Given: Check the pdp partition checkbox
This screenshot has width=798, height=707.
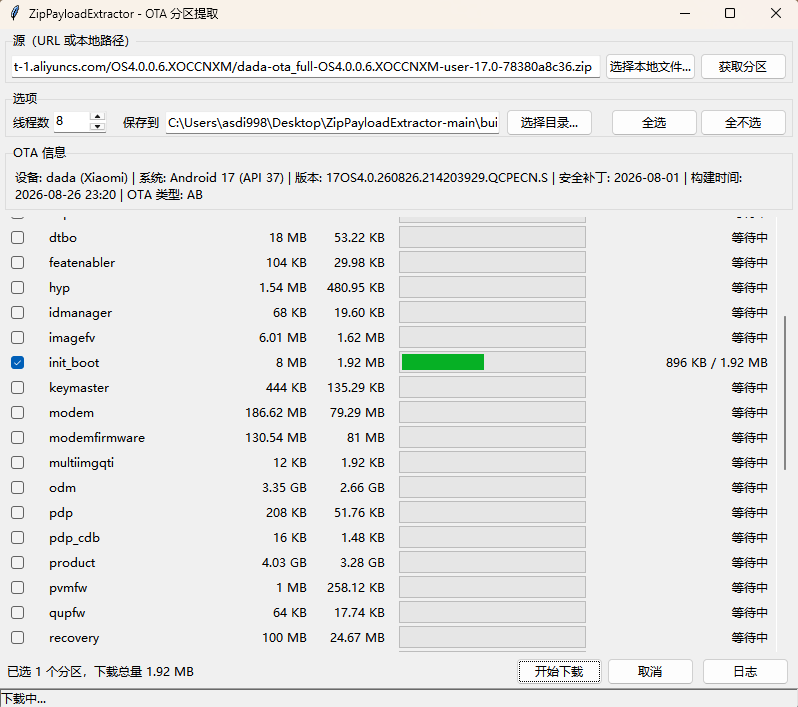Looking at the screenshot, I should [x=18, y=513].
